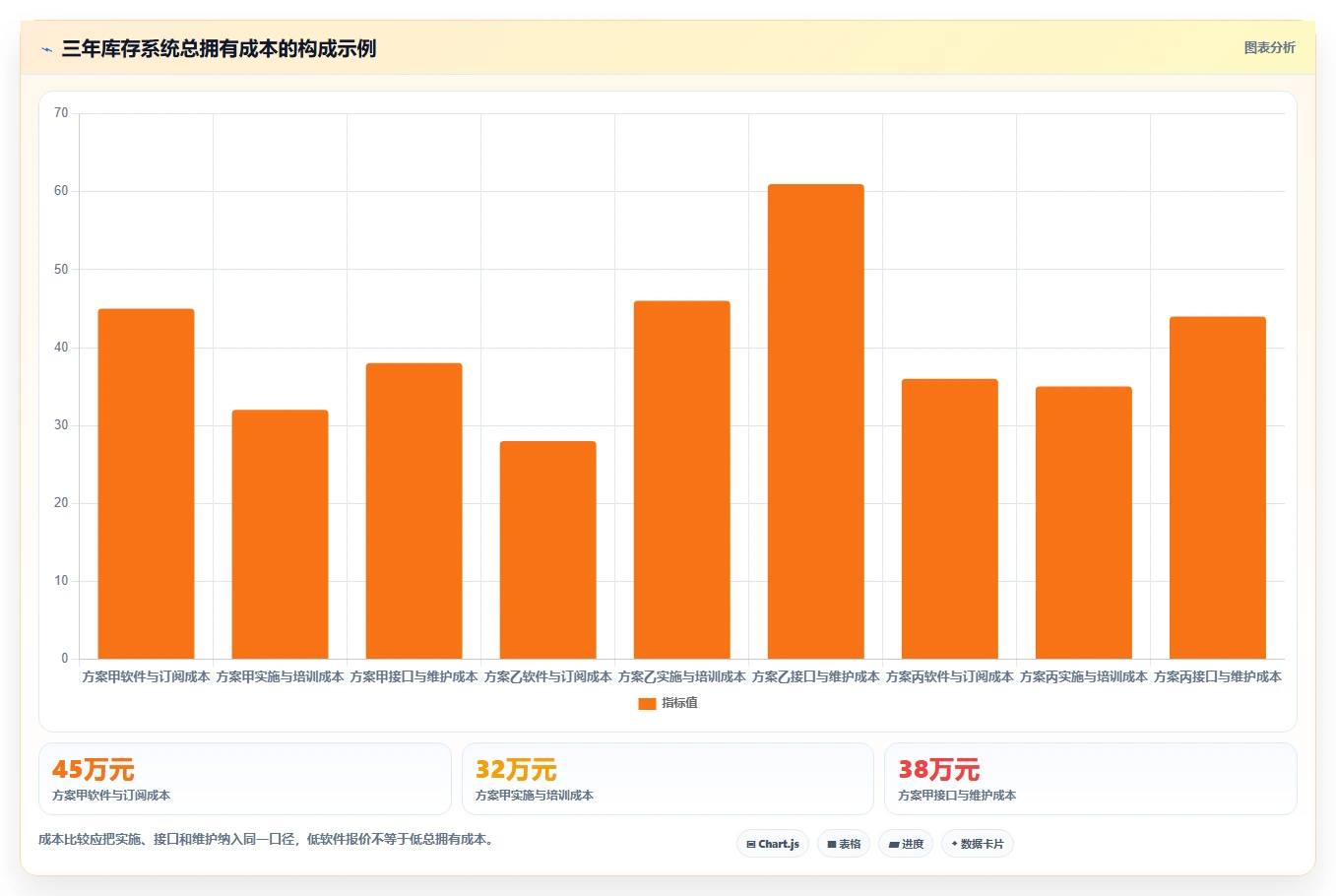Click y-axis tick label 10
This screenshot has height=896, width=1336.
pos(61,581)
